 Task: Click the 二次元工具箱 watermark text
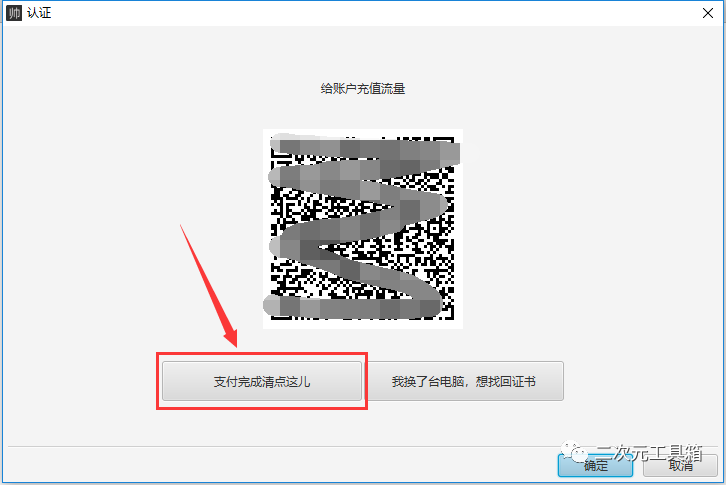(648, 452)
